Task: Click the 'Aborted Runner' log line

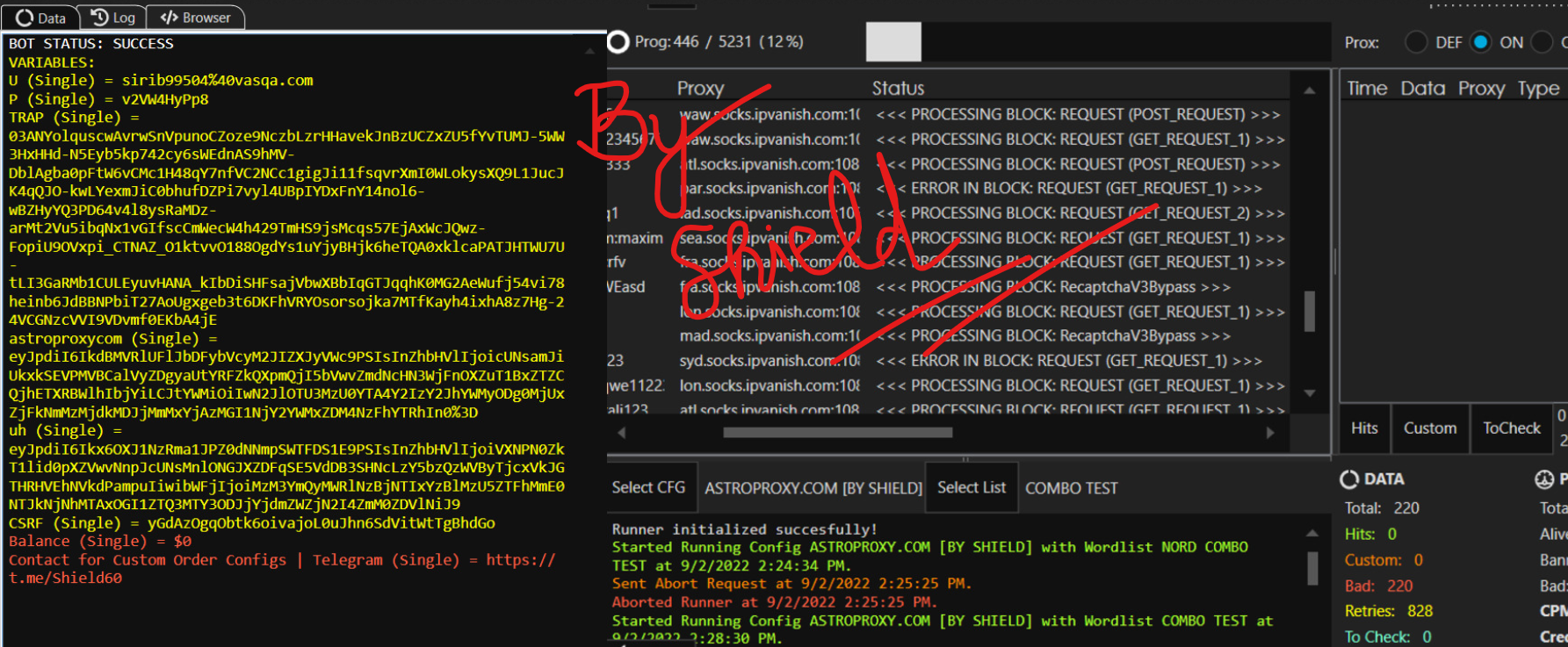Action: [x=775, y=602]
